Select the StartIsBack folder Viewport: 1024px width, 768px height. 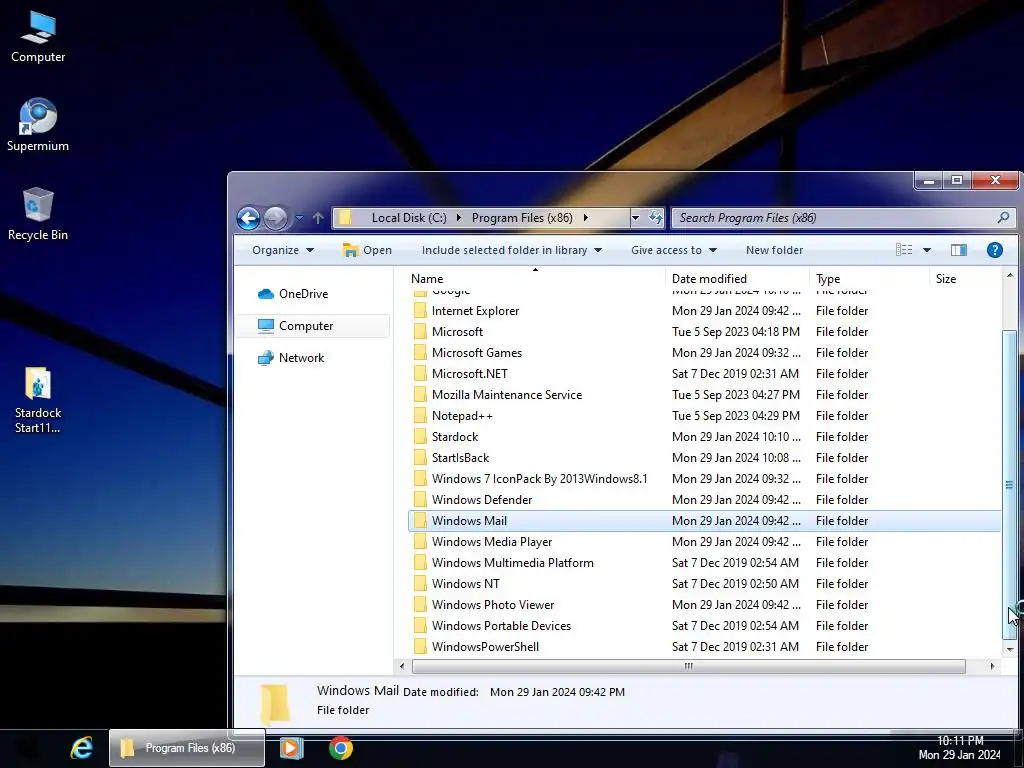point(704,458)
